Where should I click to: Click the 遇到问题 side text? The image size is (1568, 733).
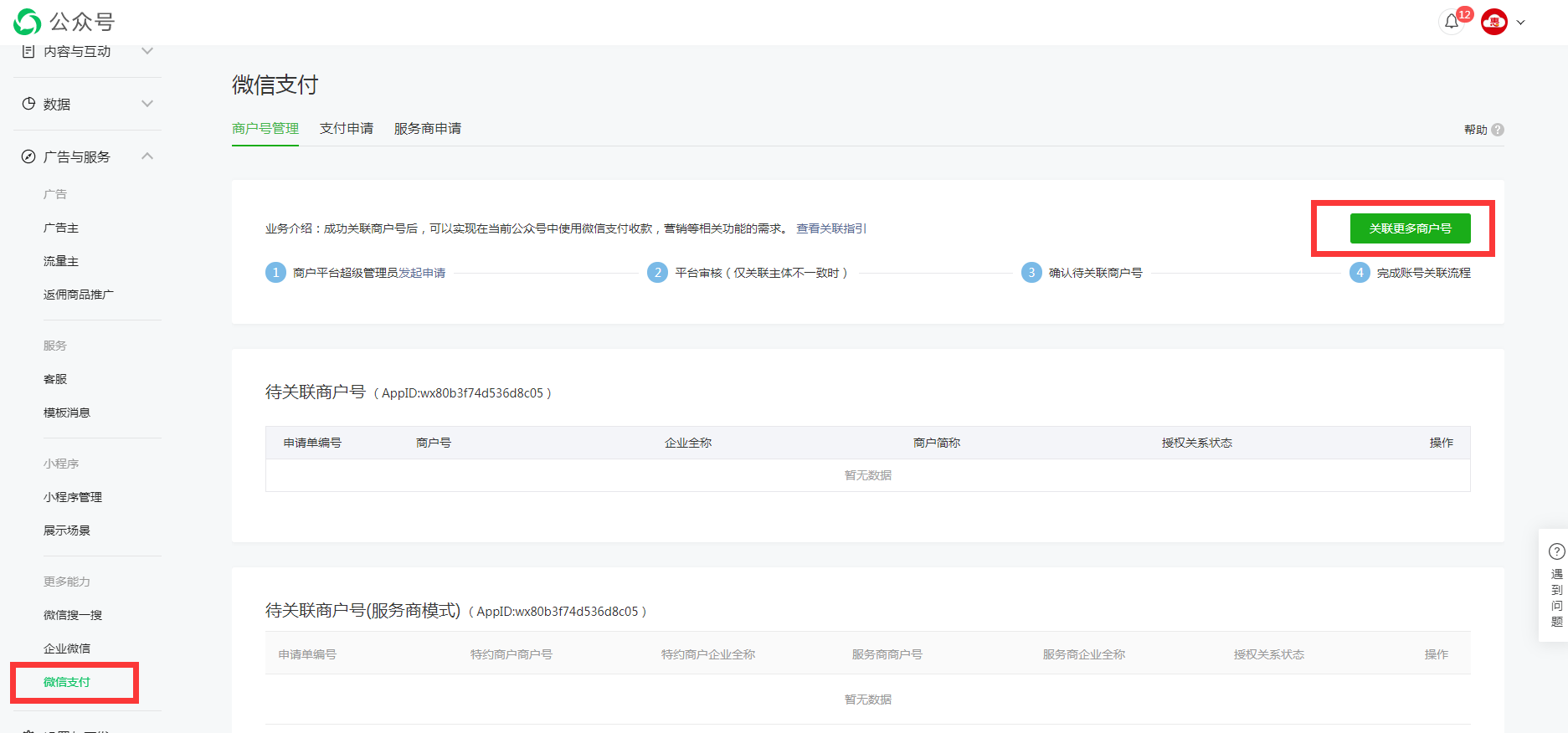tap(1557, 597)
